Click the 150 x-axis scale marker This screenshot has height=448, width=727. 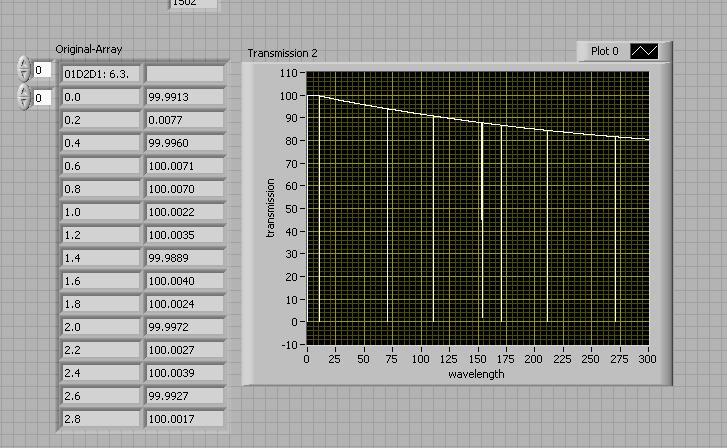pyautogui.click(x=477, y=359)
